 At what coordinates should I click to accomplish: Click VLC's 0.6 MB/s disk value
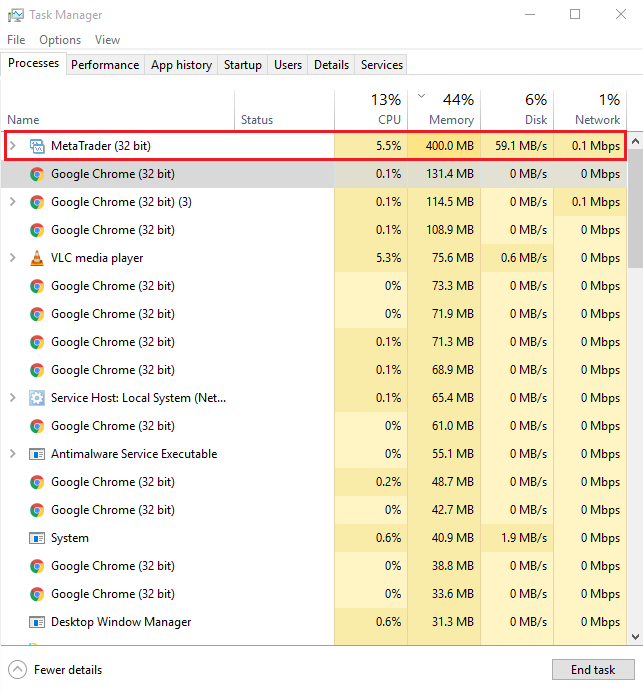click(x=524, y=258)
